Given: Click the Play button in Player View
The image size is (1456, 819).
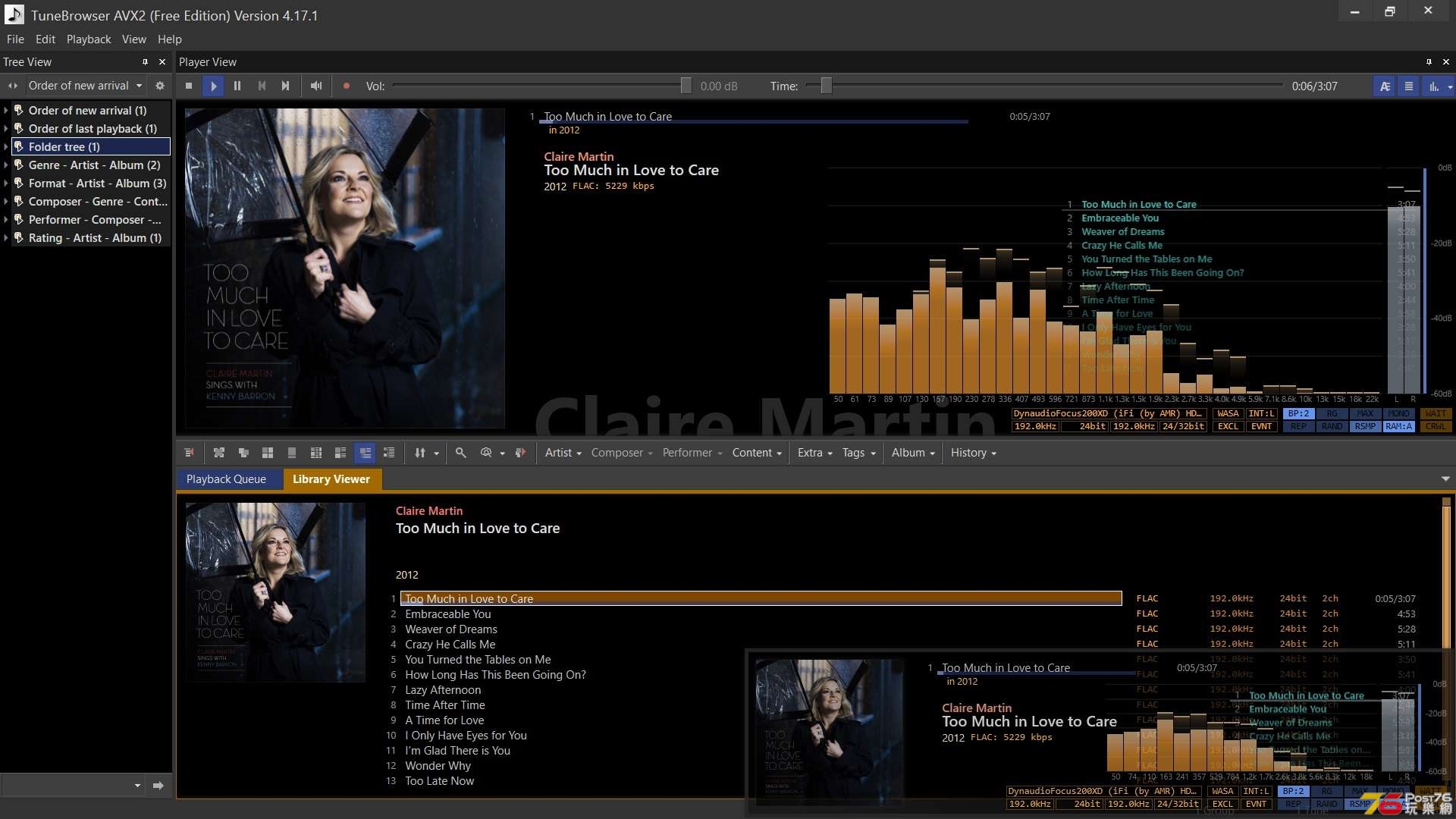Looking at the screenshot, I should [x=213, y=86].
